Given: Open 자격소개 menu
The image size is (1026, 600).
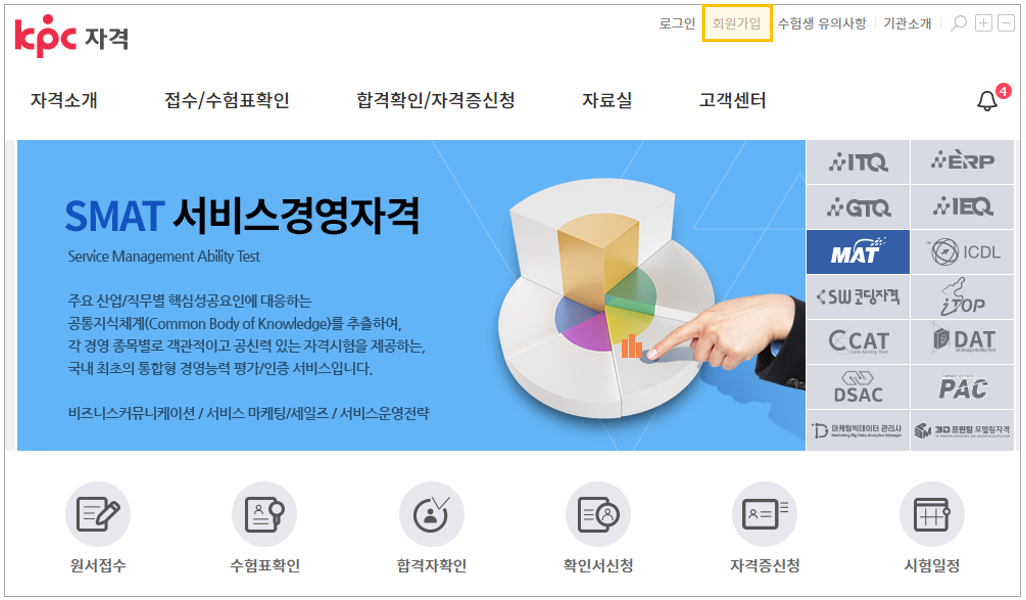Looking at the screenshot, I should 64,100.
